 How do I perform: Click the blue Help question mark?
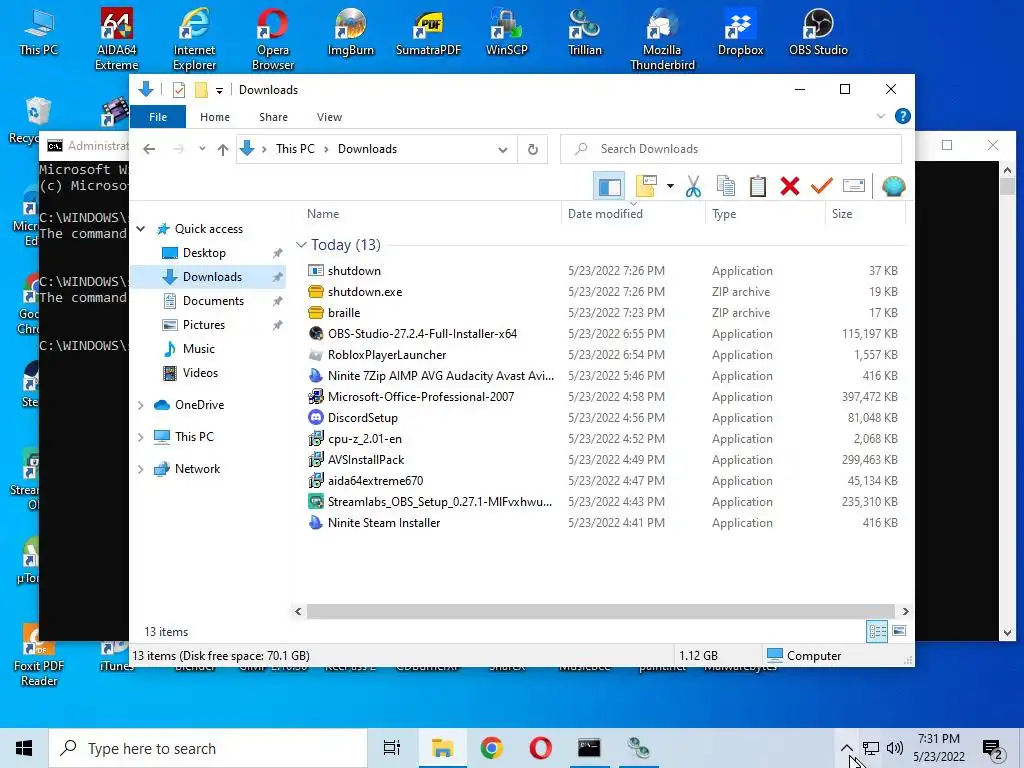[903, 116]
